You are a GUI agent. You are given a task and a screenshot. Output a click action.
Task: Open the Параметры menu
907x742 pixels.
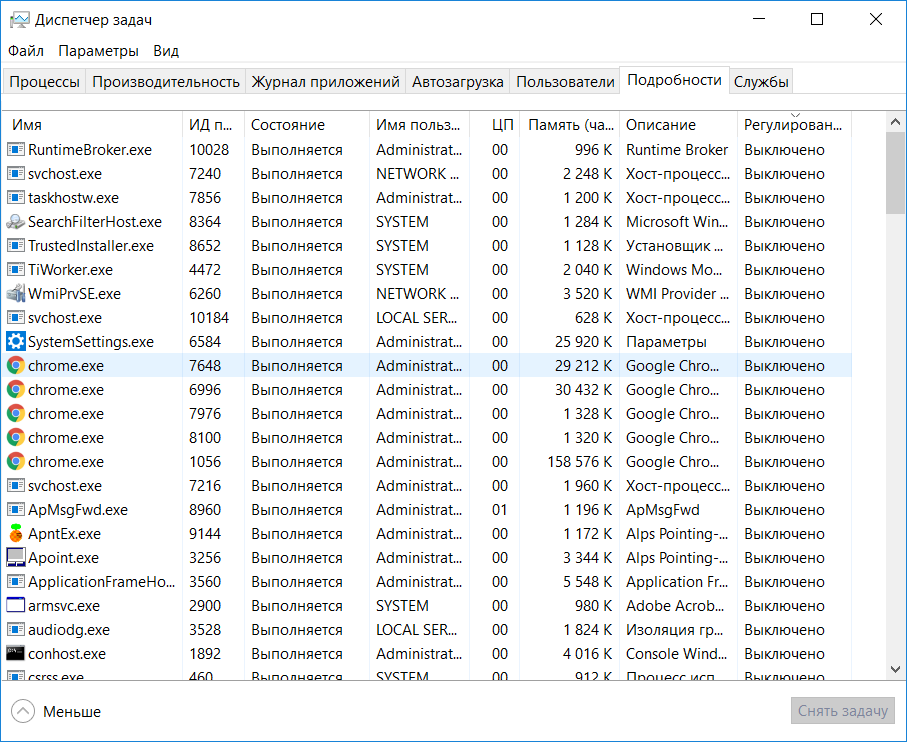(98, 51)
